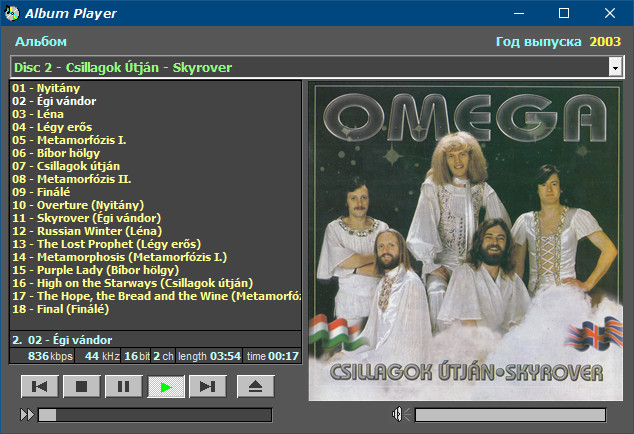Pause the current track
634x434 pixels.
124,386
